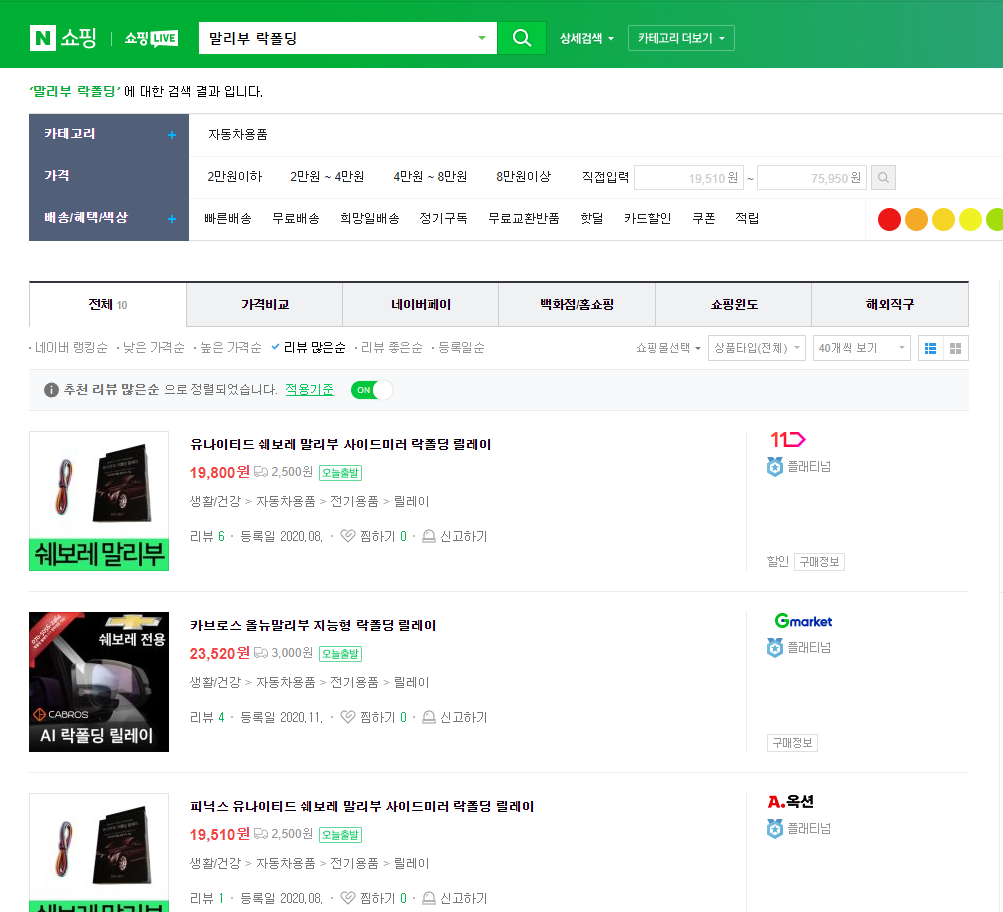Pick the bright yellow color filter
Image resolution: width=1003 pixels, height=912 pixels.
[970, 219]
